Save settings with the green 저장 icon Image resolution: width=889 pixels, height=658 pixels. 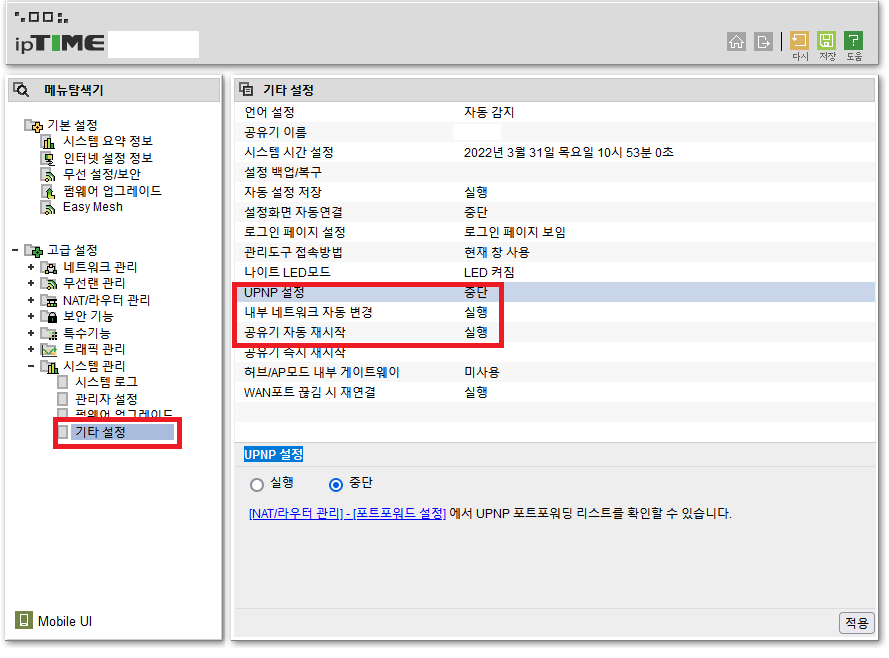click(826, 41)
